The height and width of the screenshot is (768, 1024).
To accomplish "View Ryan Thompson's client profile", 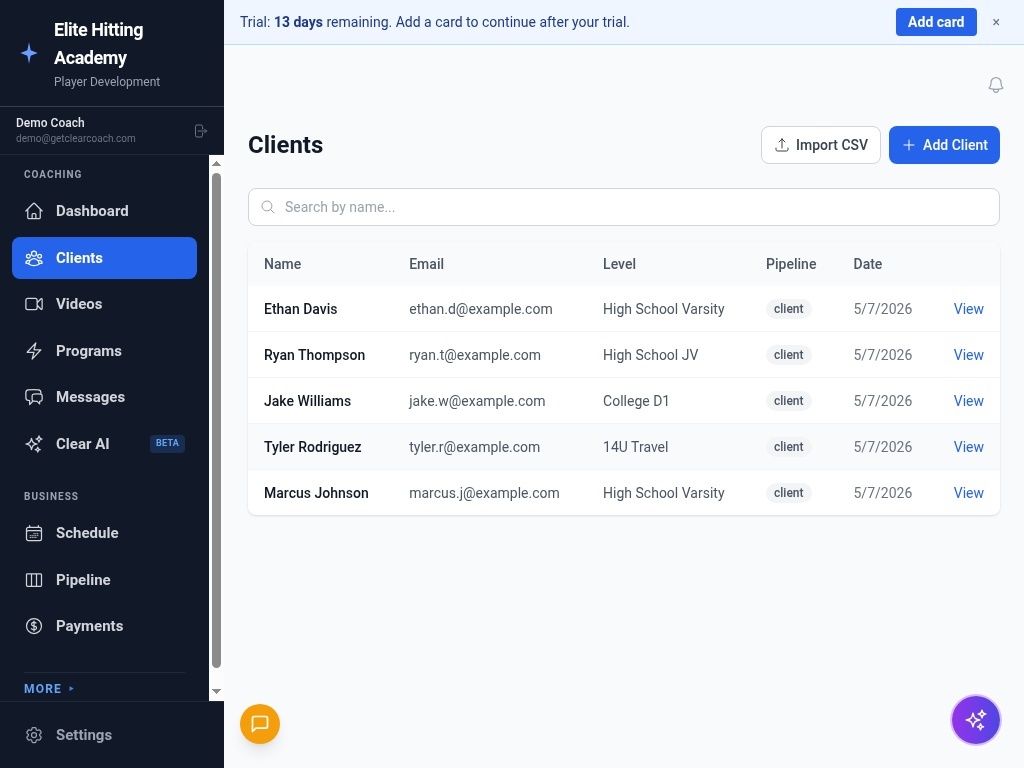I will coord(968,355).
